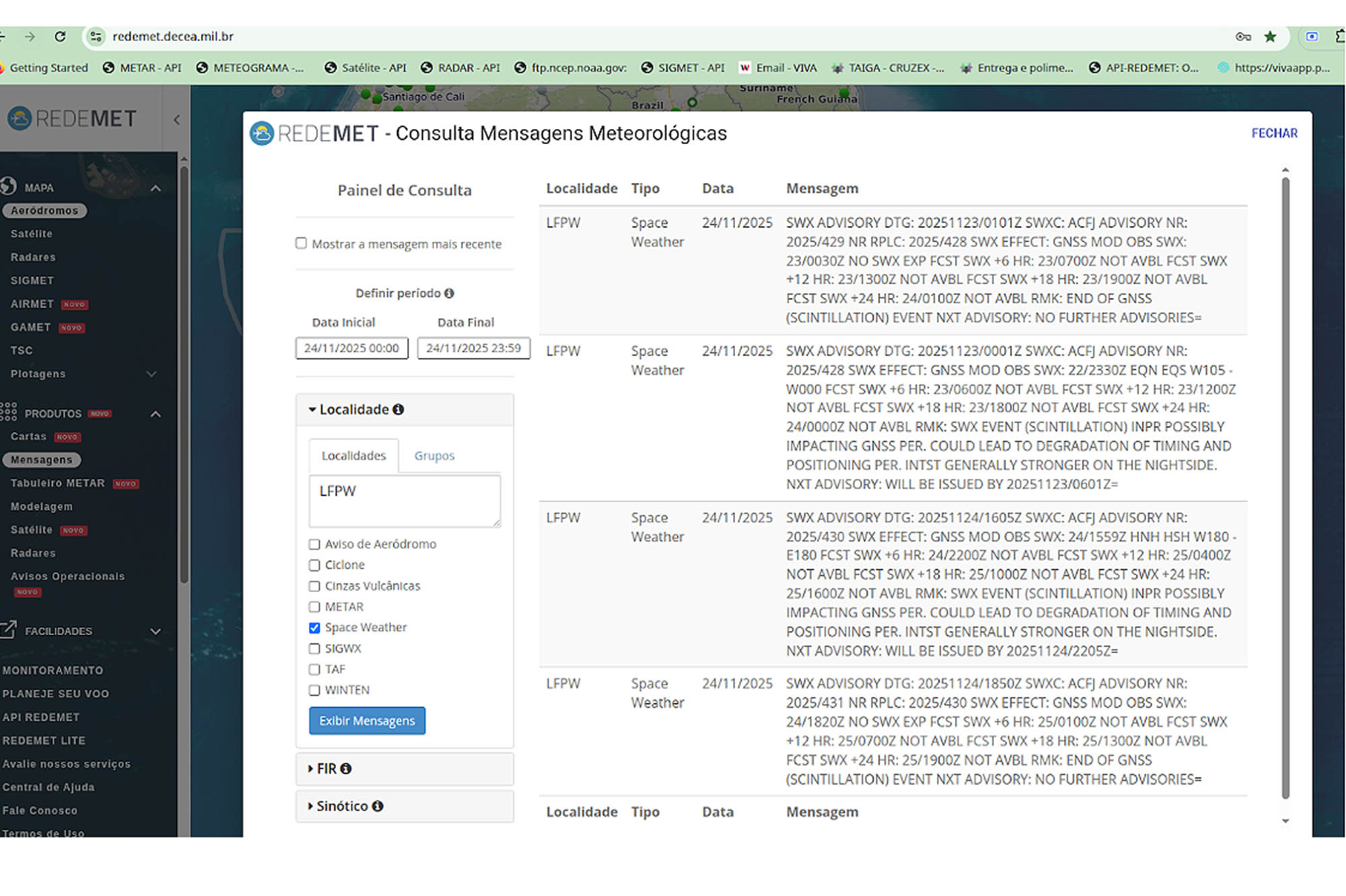Collapse sidebar with the left arrow icon
Viewport: 1346px width, 896px height.
click(176, 120)
